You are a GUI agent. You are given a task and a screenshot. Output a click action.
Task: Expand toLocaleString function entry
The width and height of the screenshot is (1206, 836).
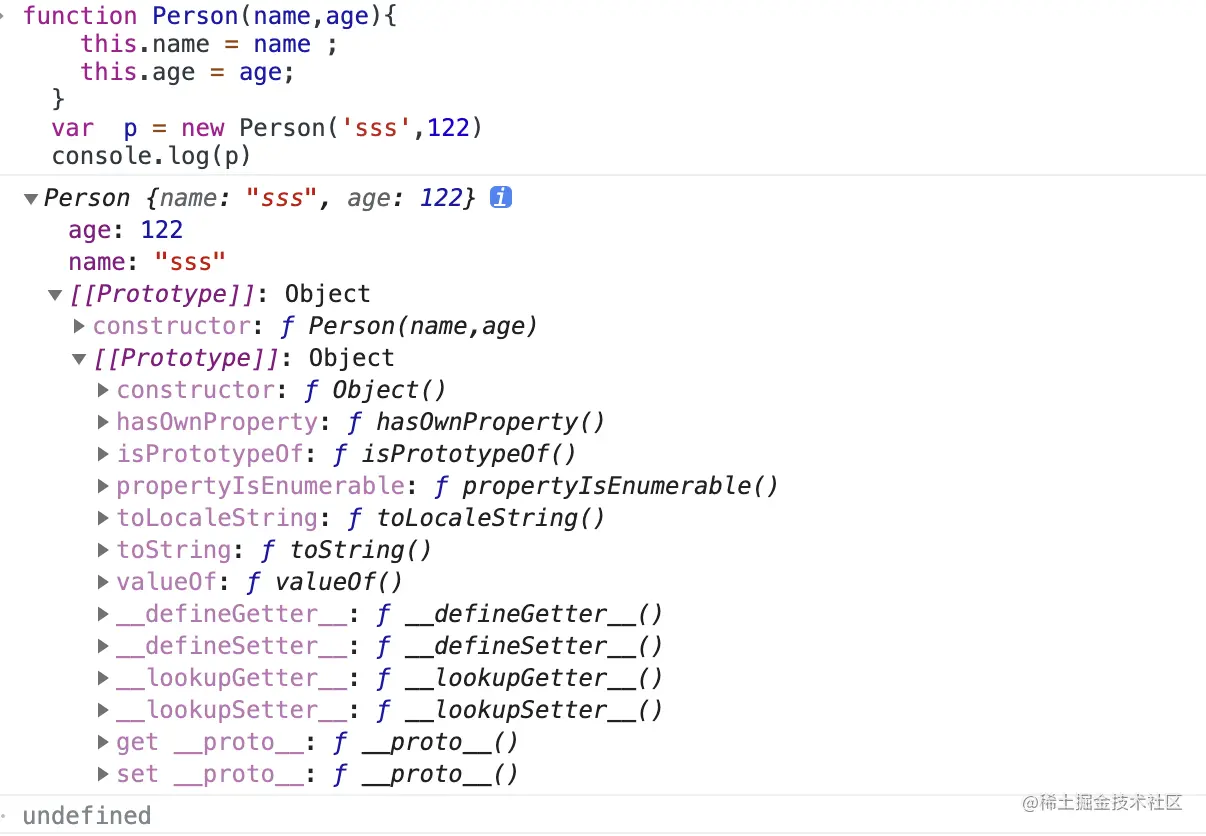pos(104,518)
